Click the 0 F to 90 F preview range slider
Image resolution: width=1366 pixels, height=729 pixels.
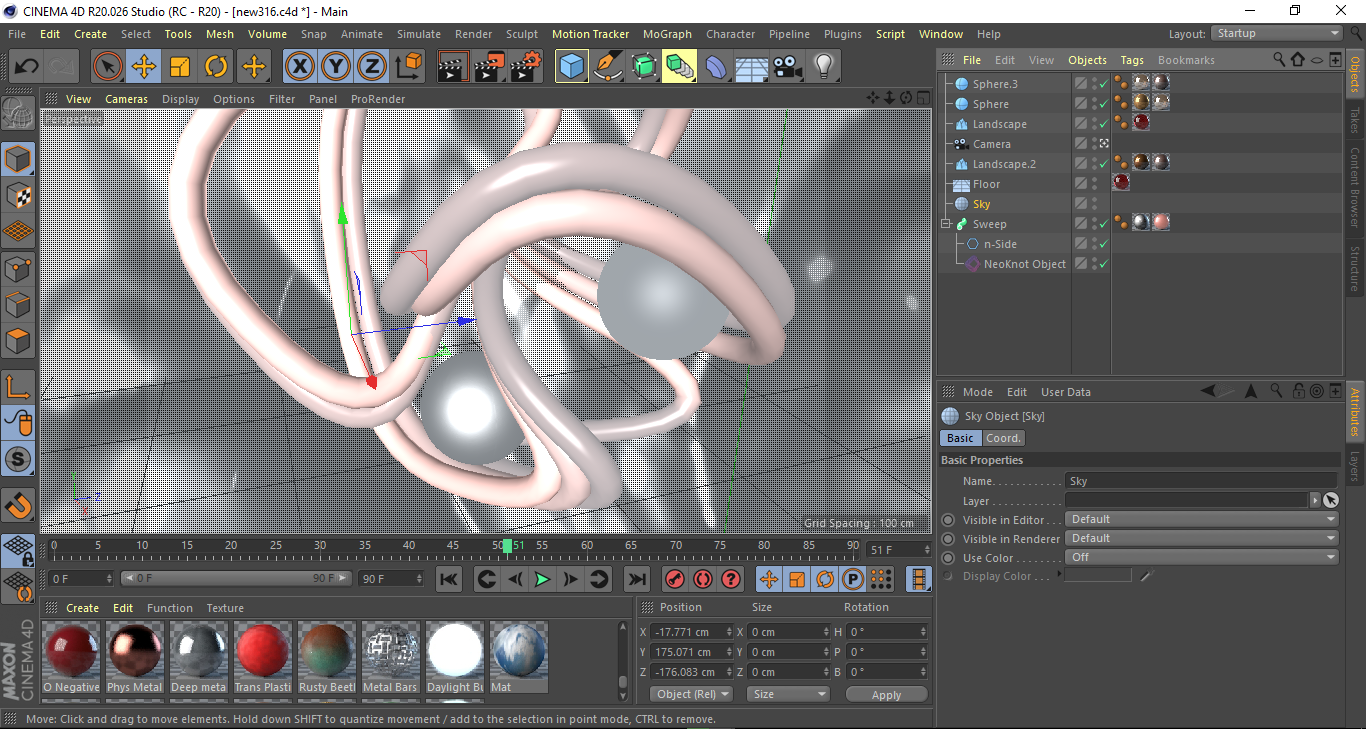(236, 578)
